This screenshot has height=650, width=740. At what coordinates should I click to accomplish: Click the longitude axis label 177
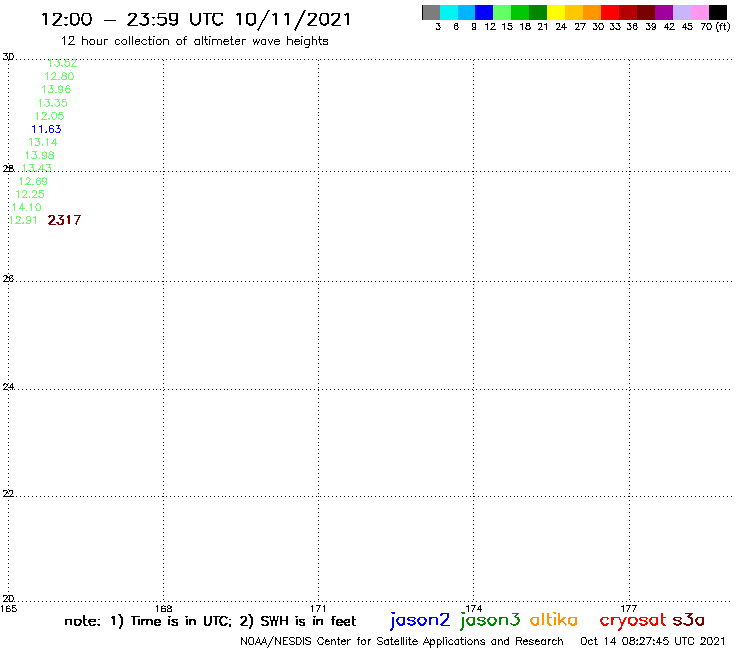tap(629, 608)
